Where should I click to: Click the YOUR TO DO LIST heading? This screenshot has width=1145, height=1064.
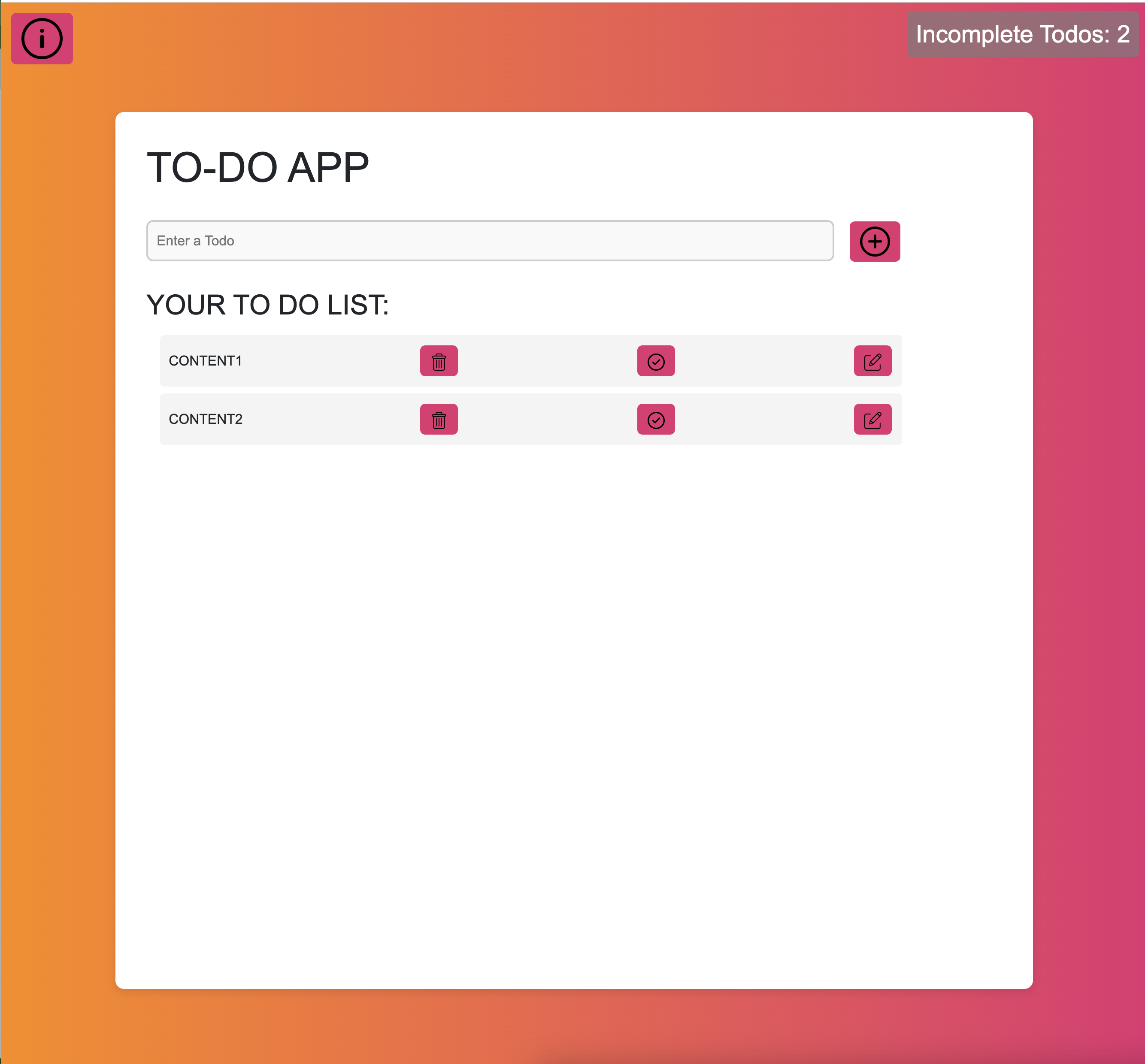click(267, 305)
